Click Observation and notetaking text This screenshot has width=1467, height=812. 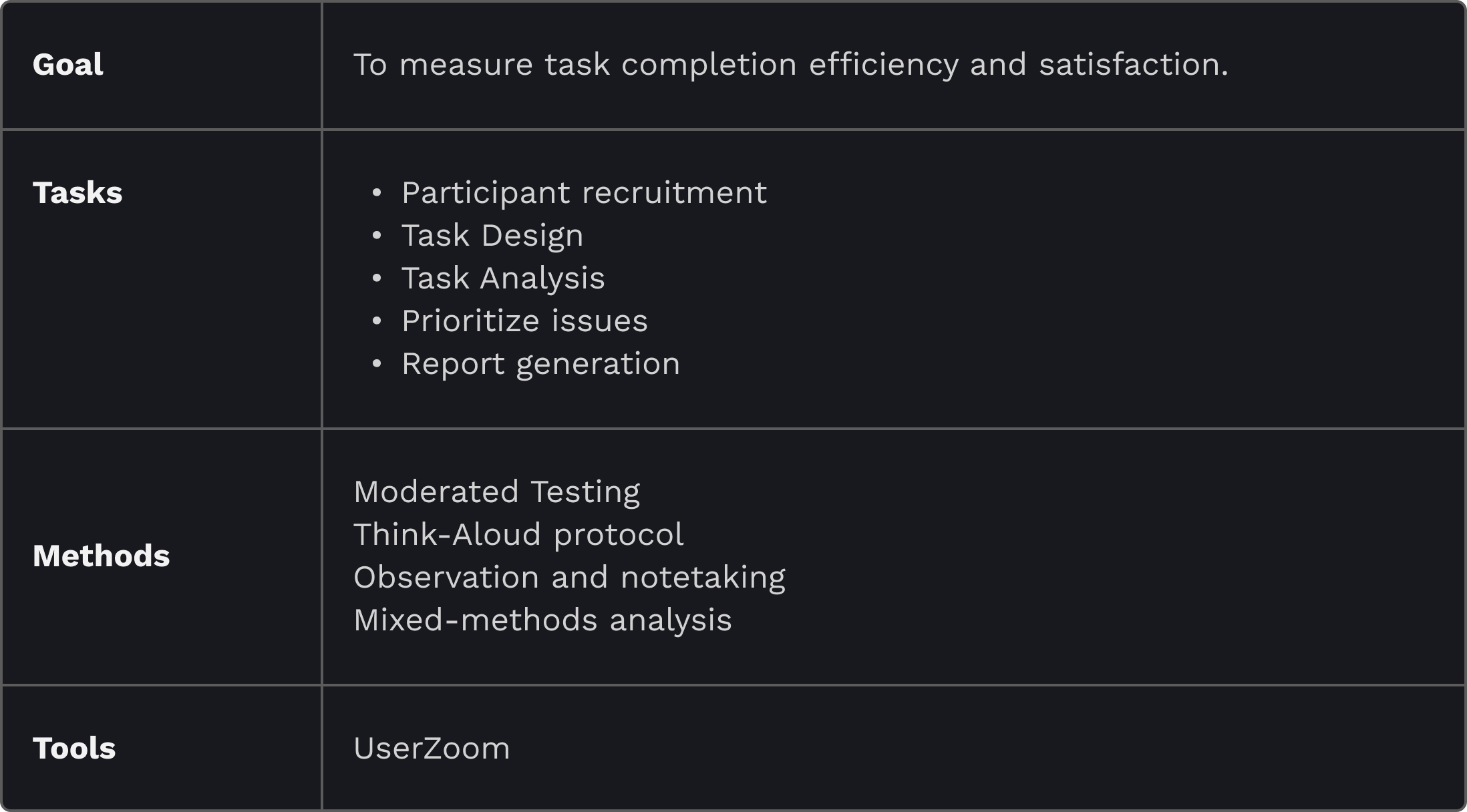click(569, 578)
